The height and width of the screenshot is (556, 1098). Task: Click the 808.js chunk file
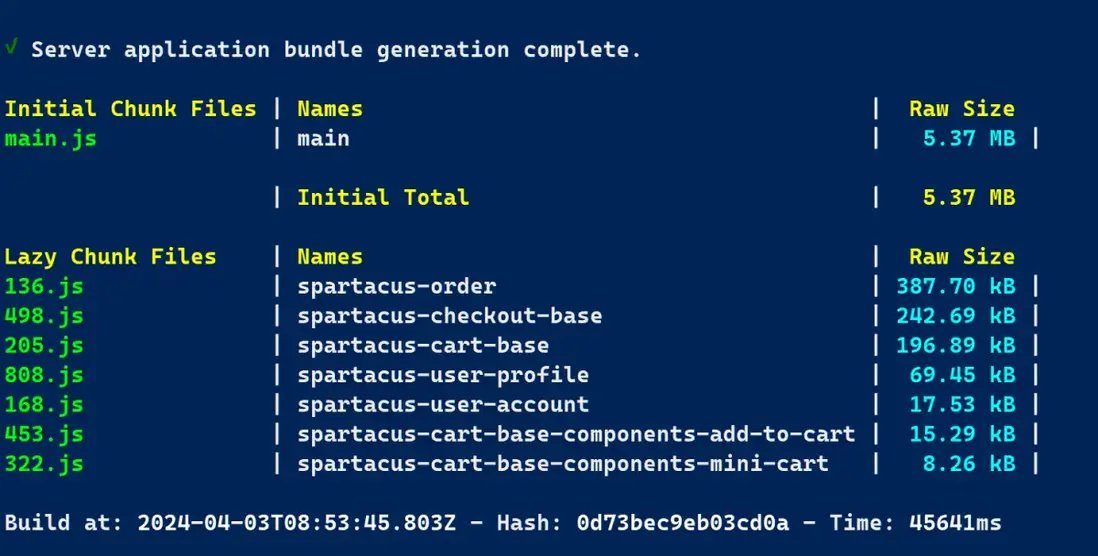tap(44, 375)
